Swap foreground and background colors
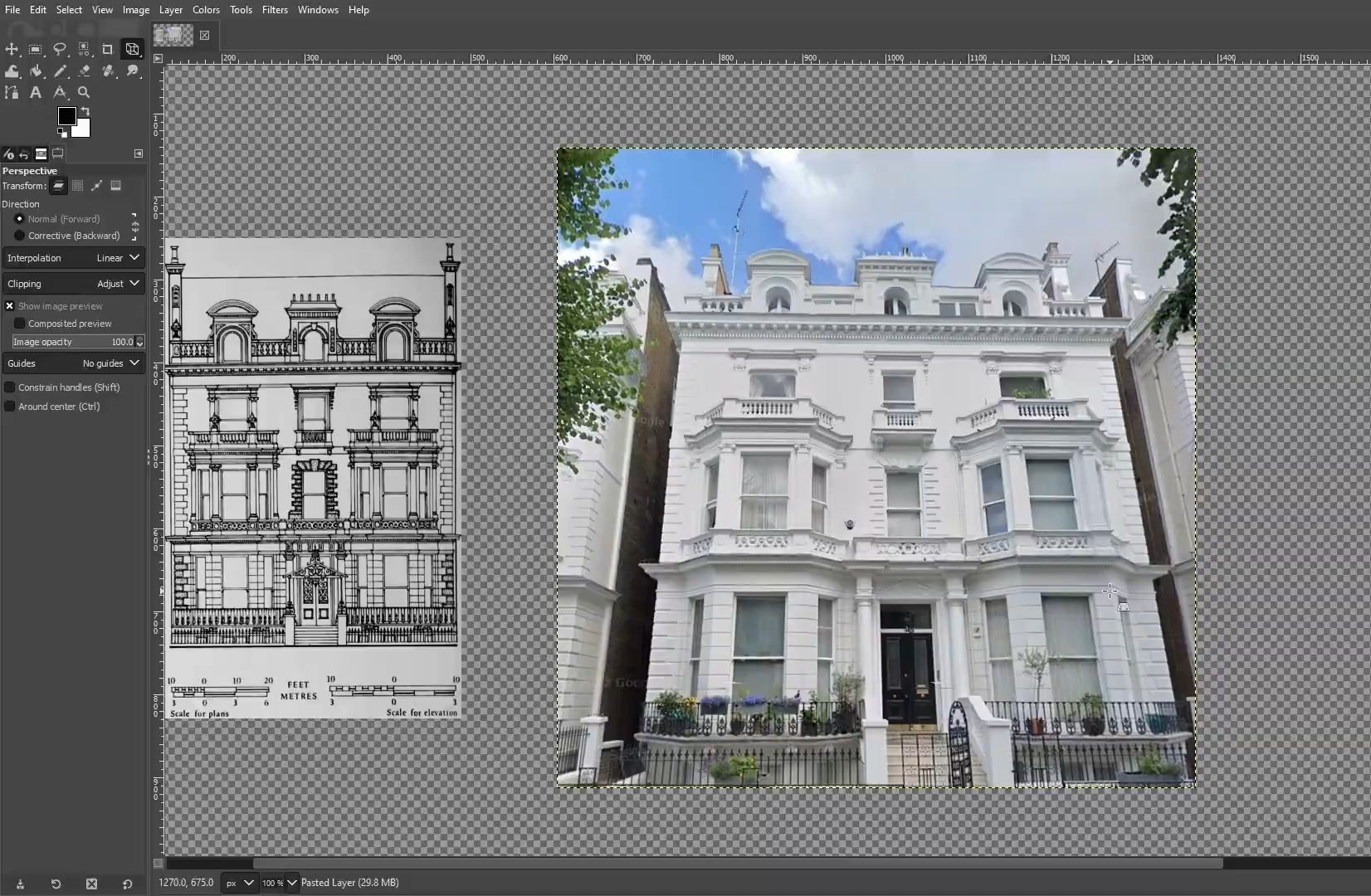Viewport: 1371px width, 896px height. pyautogui.click(x=85, y=112)
